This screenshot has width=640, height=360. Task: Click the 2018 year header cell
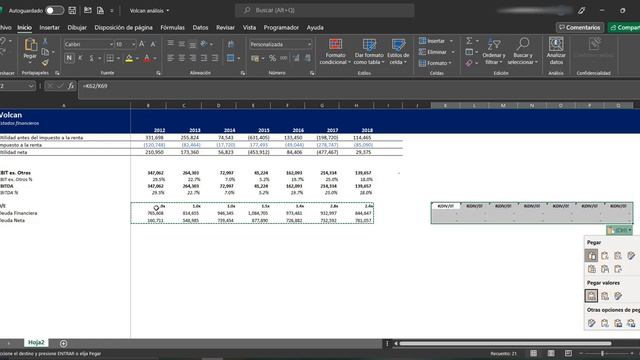(x=367, y=130)
